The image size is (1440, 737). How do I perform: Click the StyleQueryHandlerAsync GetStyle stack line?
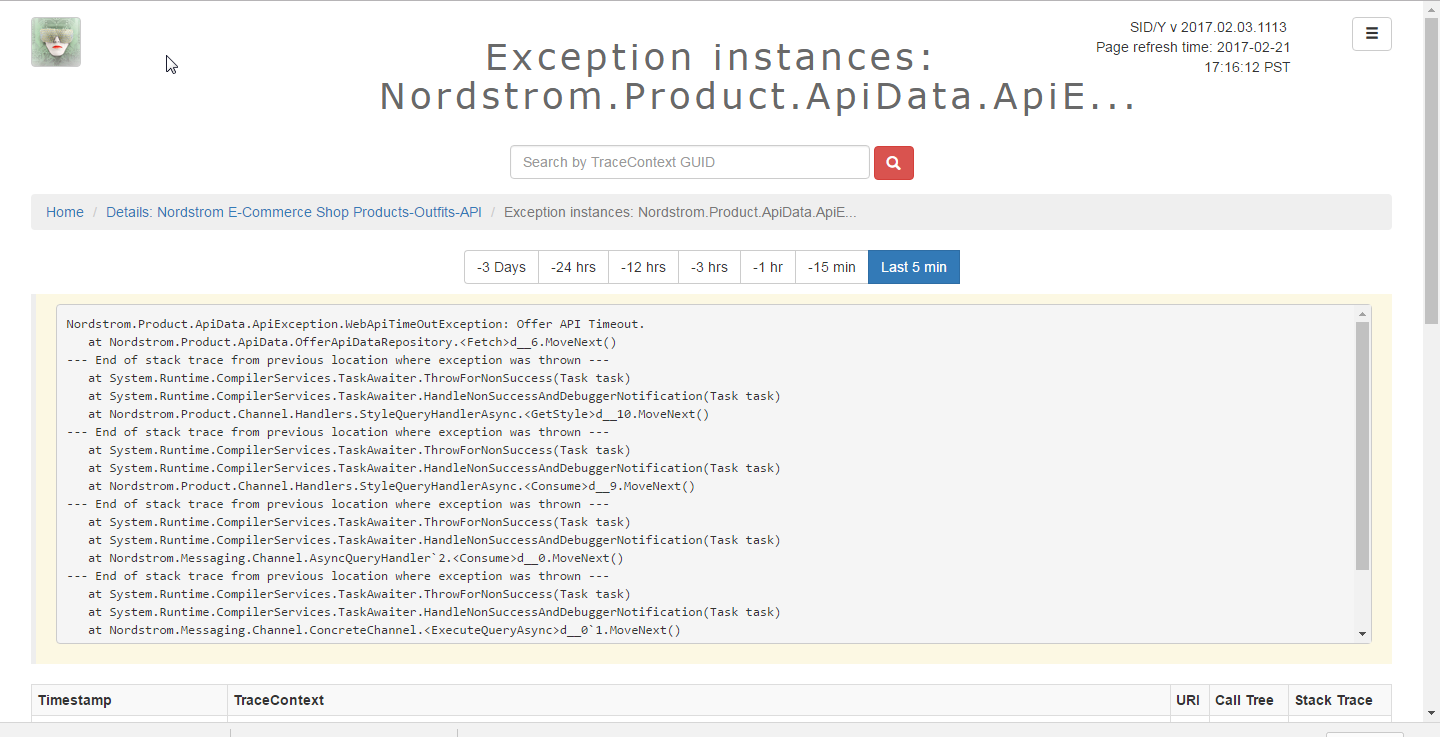coord(398,414)
